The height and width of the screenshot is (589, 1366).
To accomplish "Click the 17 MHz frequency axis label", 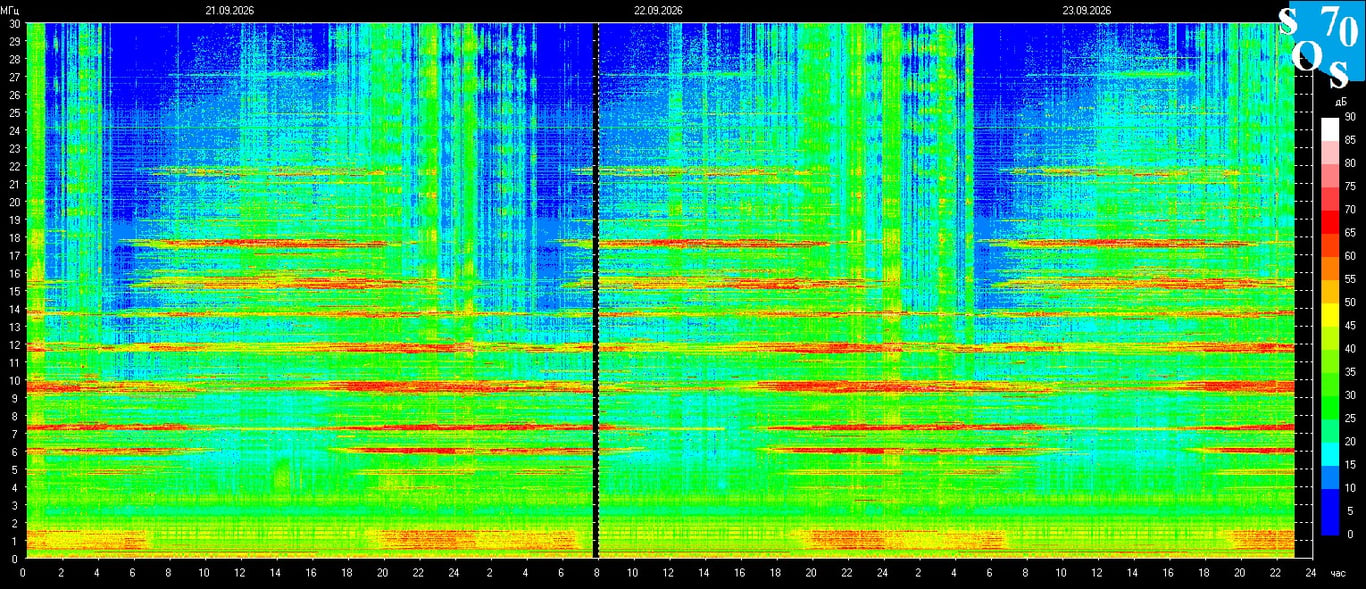I will [14, 255].
